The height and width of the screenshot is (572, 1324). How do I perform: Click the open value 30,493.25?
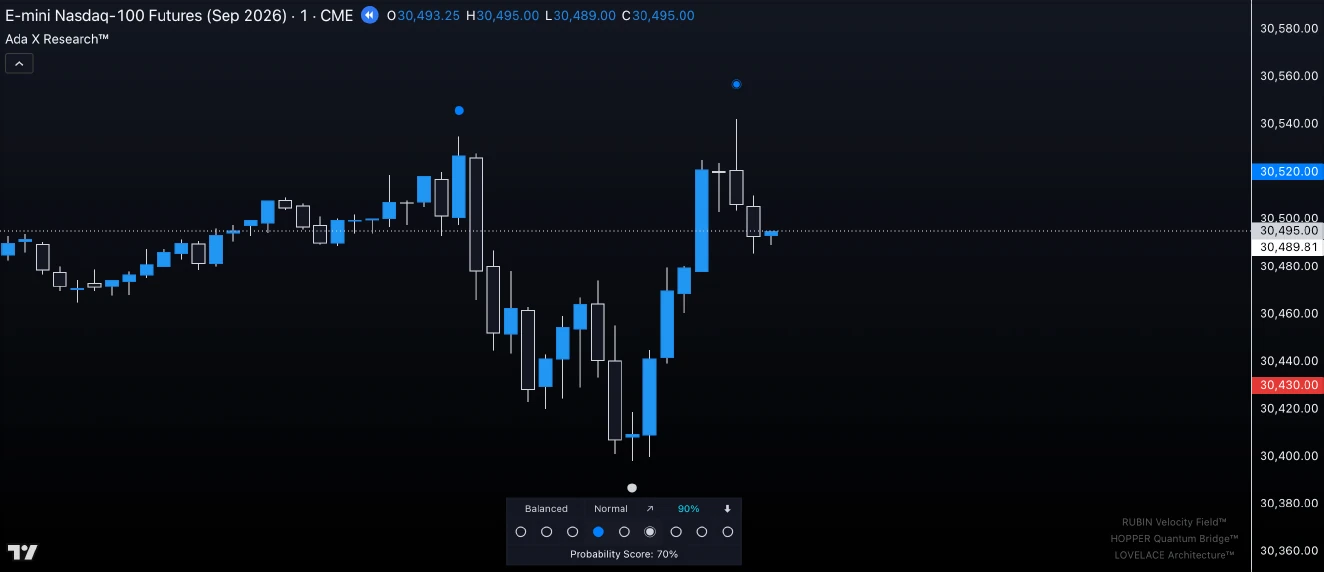[x=429, y=16]
